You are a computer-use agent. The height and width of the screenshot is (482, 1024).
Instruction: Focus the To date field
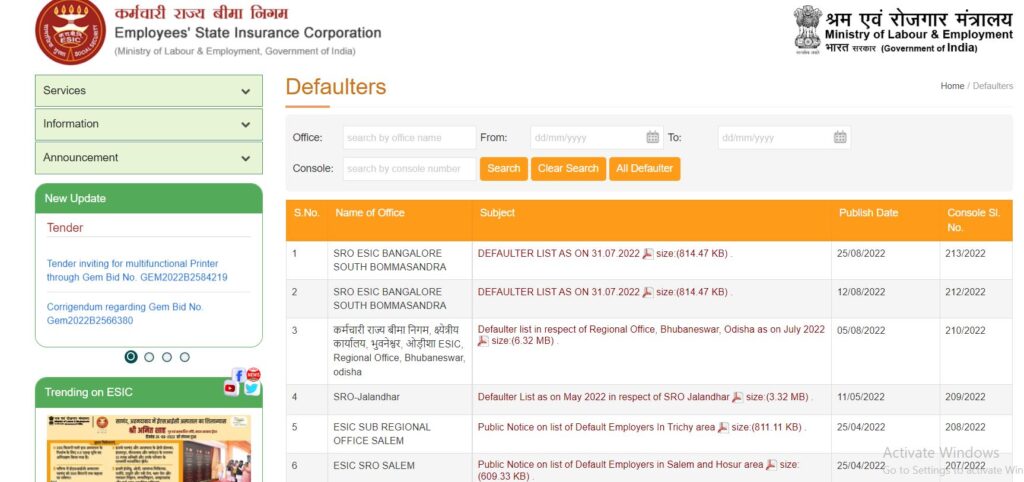pyautogui.click(x=784, y=138)
